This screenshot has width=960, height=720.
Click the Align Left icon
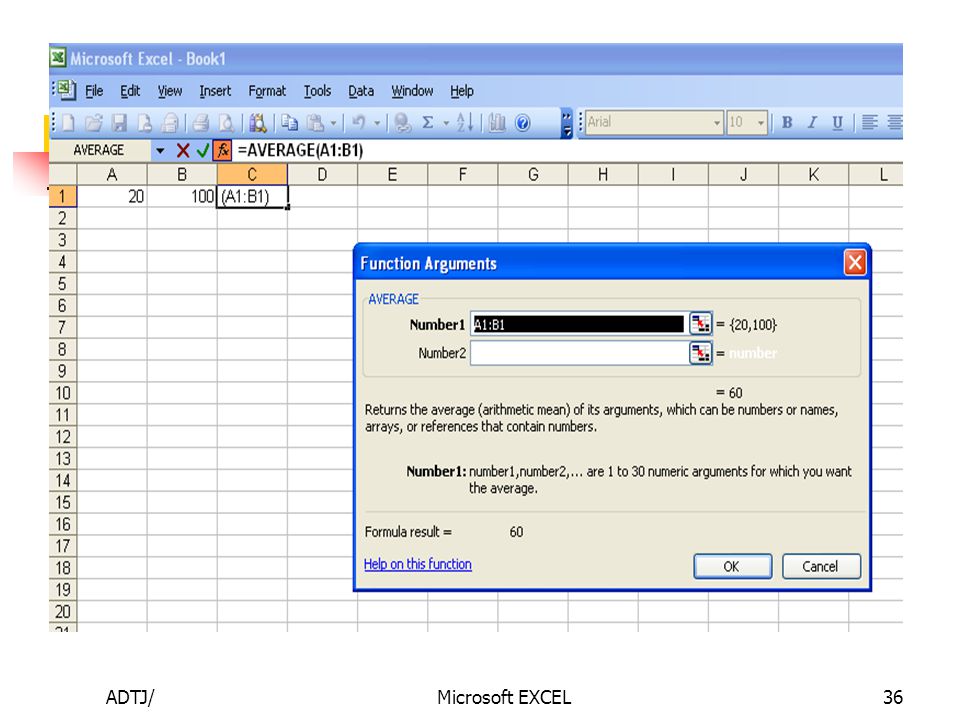[869, 123]
